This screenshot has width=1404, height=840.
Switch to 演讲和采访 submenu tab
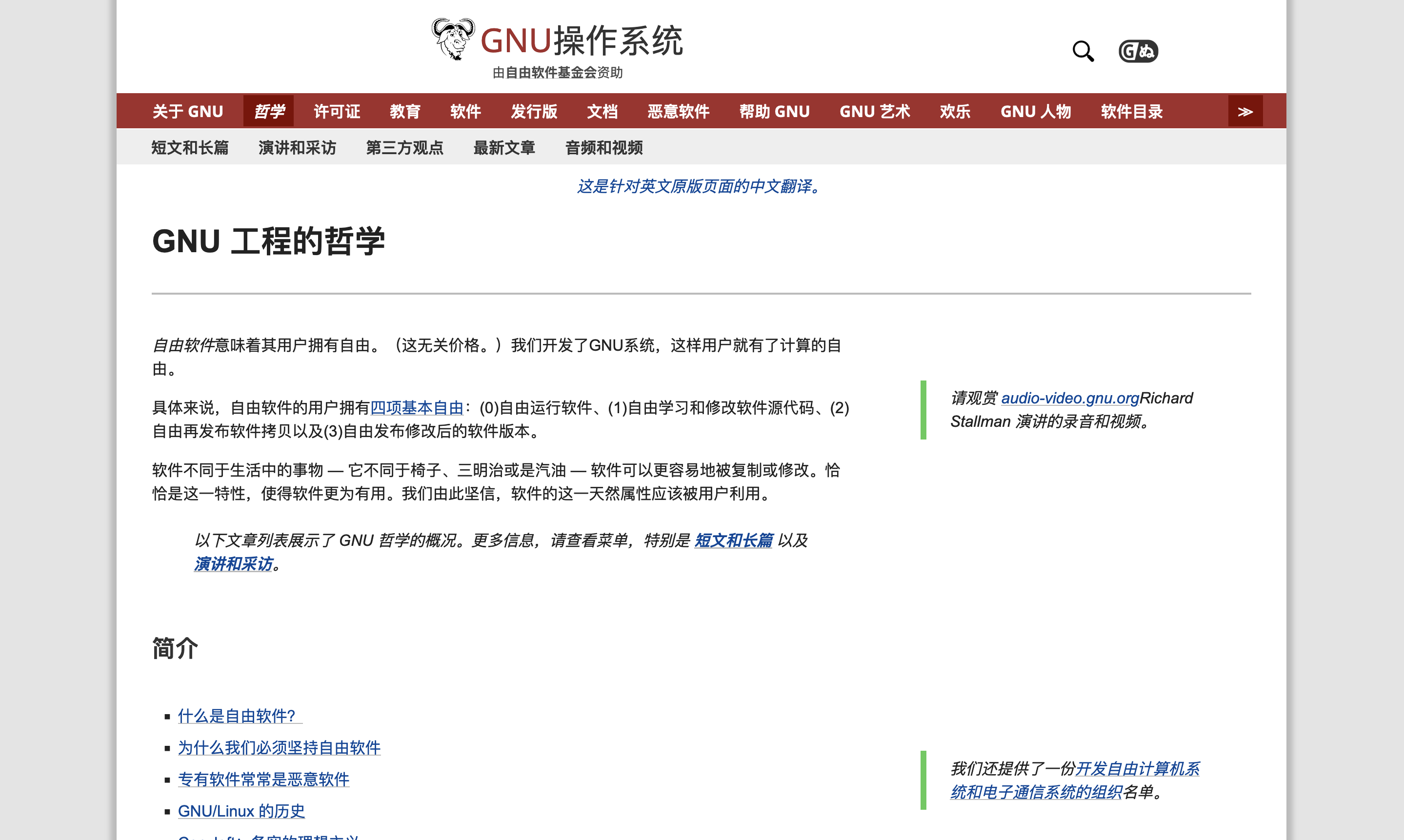coord(298,147)
